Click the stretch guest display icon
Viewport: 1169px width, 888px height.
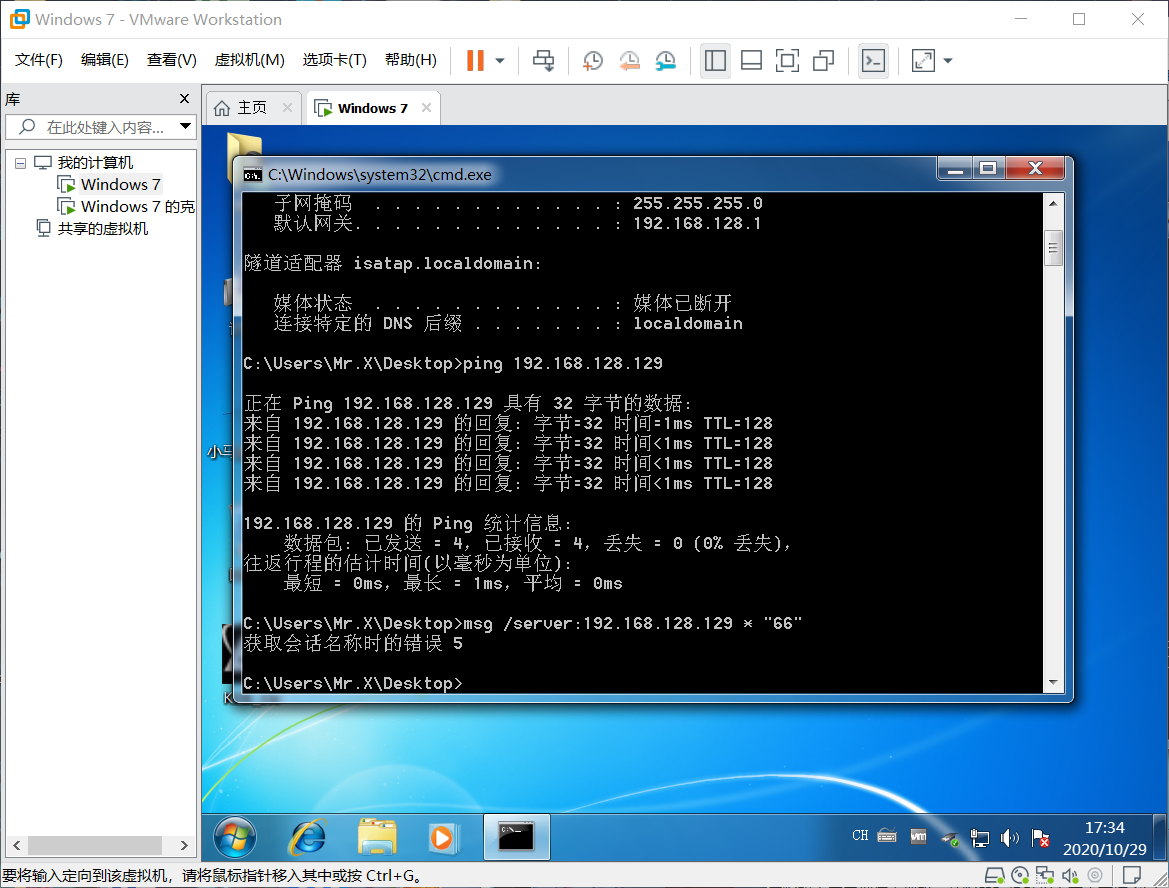(923, 60)
